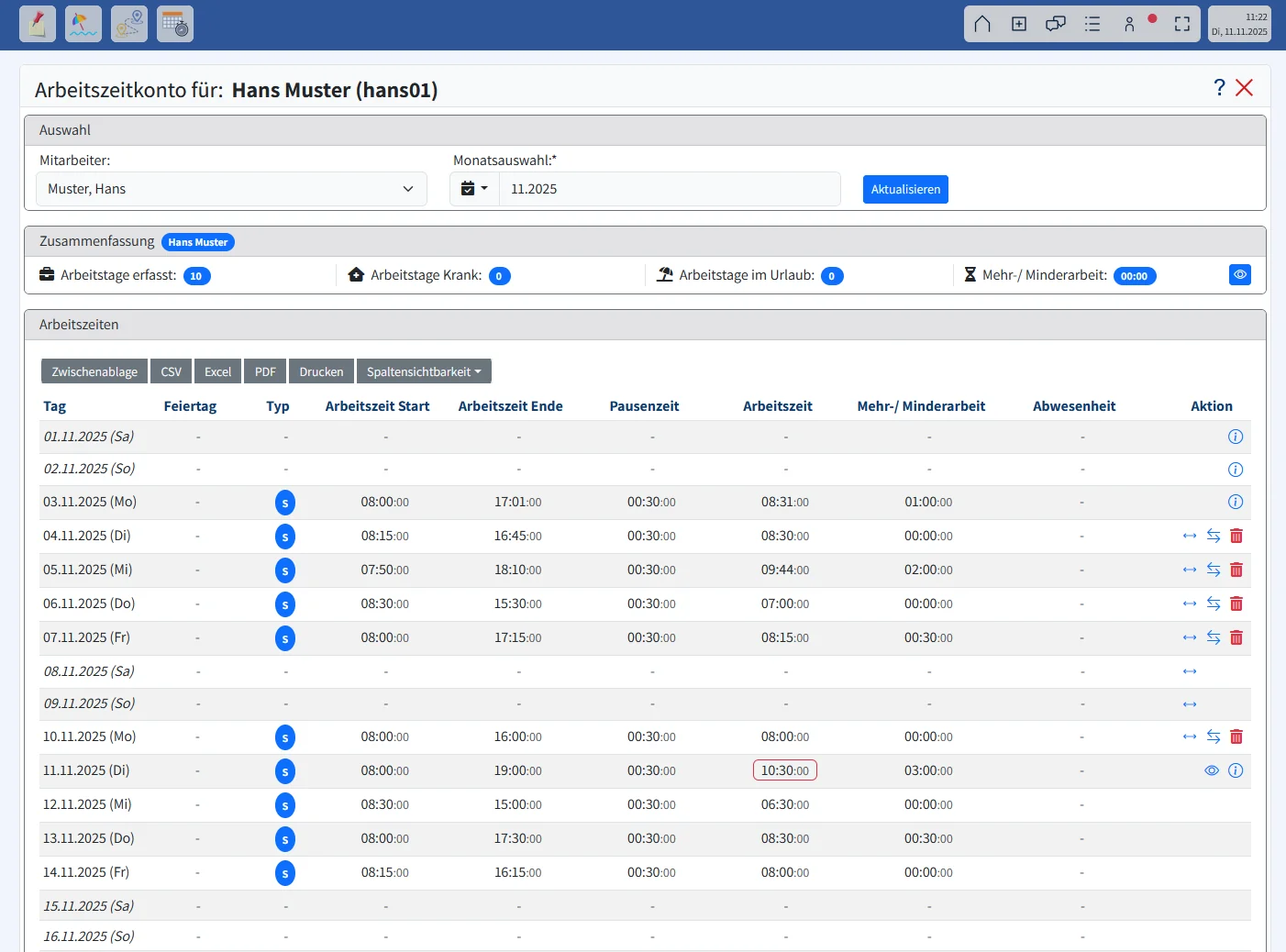Sort table by Arbeitszeit Start column header
This screenshot has height=952, width=1286.
[x=377, y=406]
